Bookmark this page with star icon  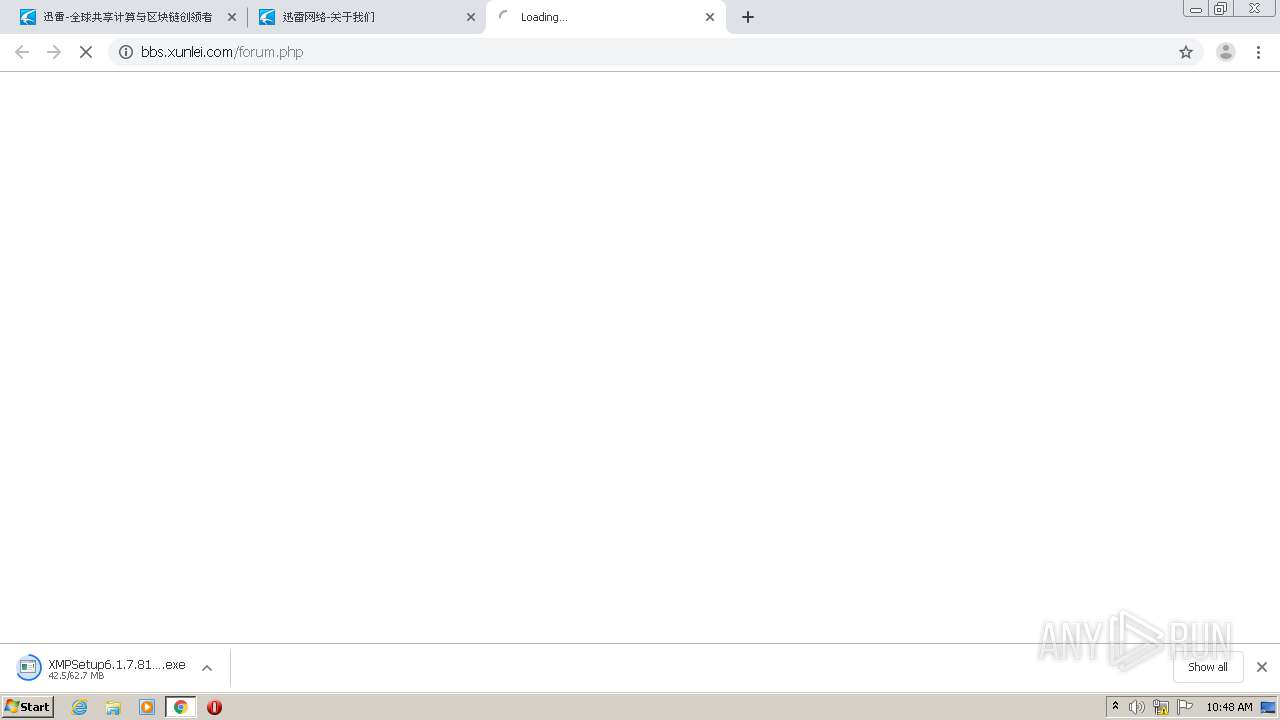(x=1186, y=52)
